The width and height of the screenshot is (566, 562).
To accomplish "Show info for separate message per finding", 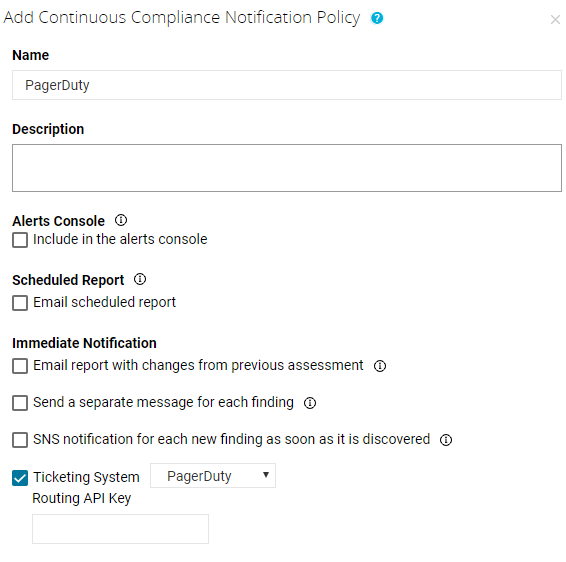I will pyautogui.click(x=310, y=403).
